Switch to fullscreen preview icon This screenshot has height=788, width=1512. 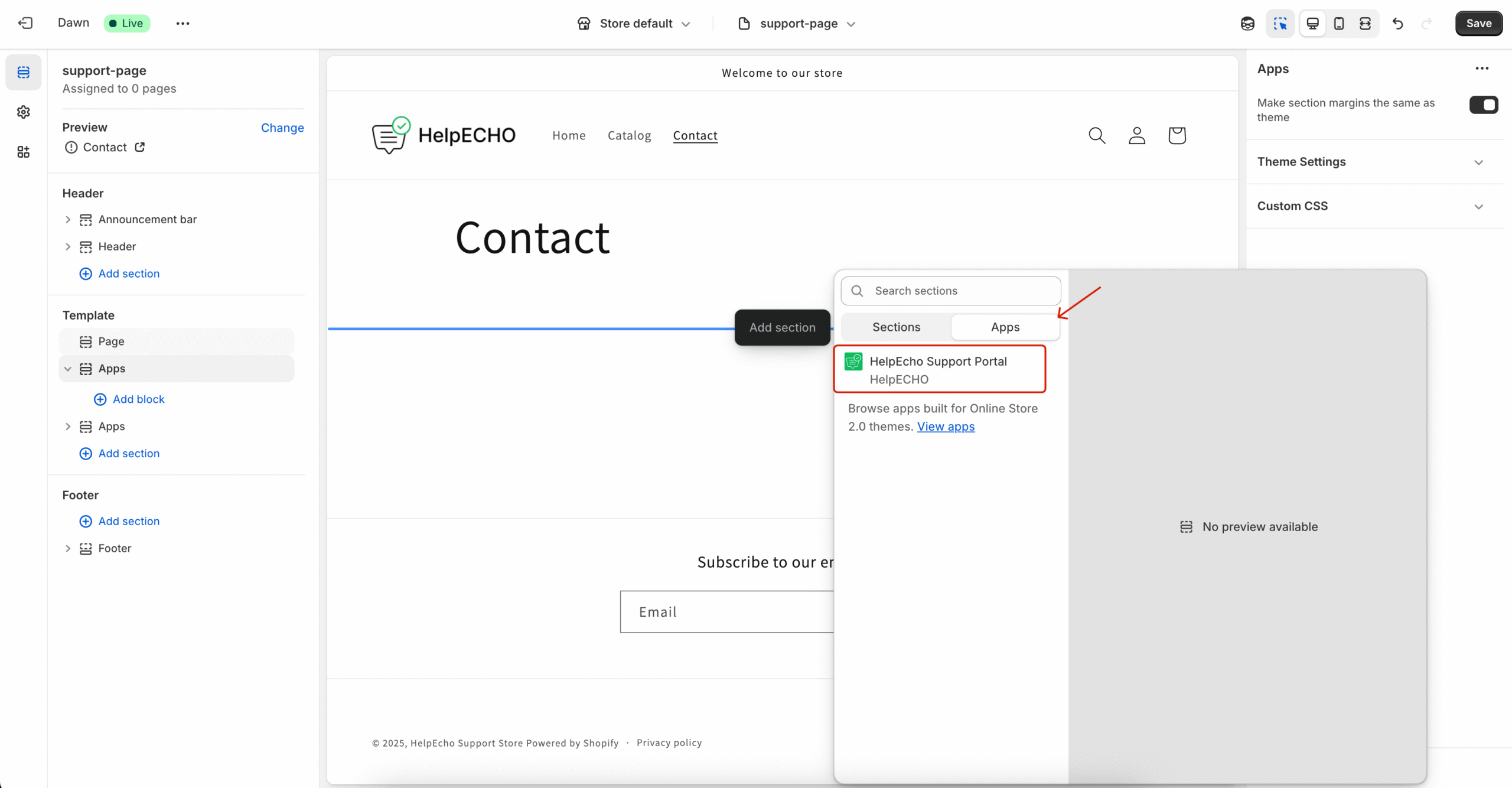[1365, 24]
